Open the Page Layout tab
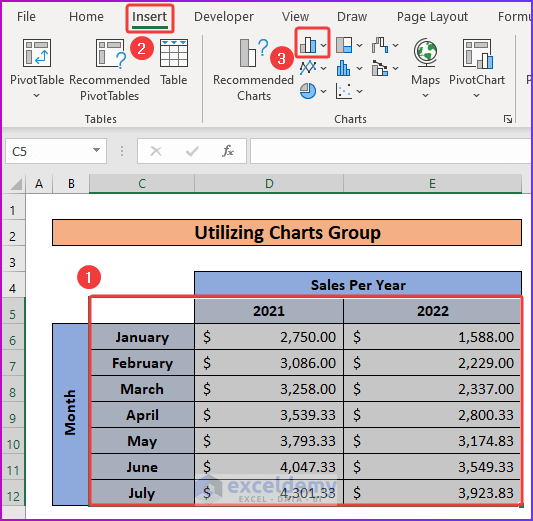 [432, 17]
